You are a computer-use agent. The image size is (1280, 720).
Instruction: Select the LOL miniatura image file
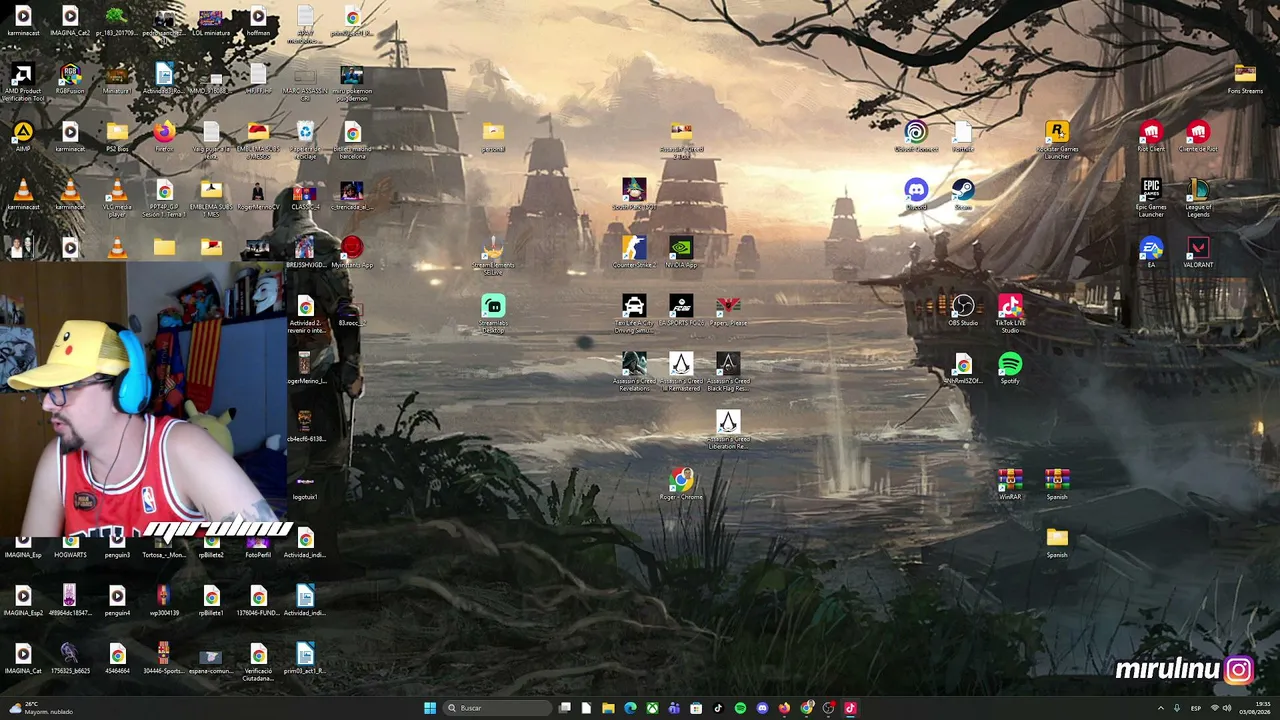pyautogui.click(x=211, y=21)
